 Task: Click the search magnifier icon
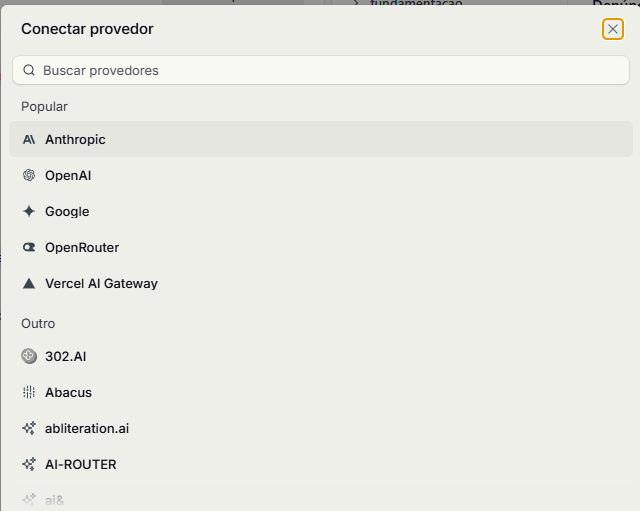coord(29,70)
